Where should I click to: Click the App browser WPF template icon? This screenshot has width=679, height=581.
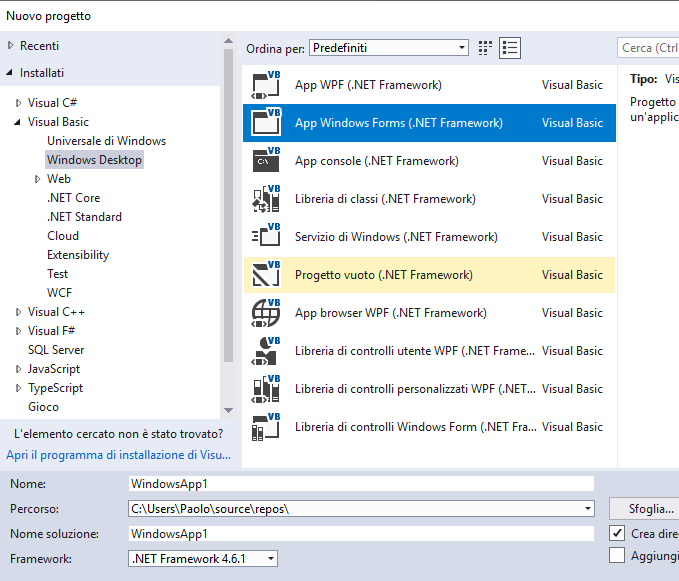[266, 313]
